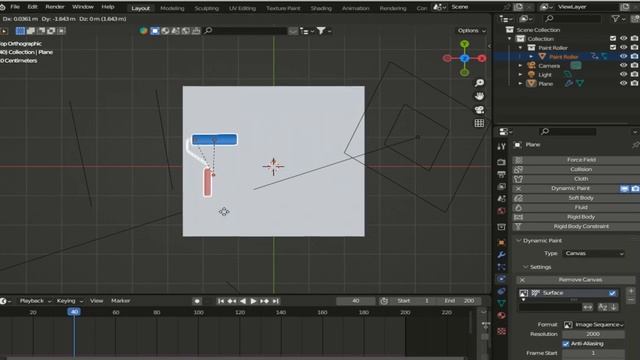Toggle camera view gizmo icon
The width and height of the screenshot is (640, 360).
479,110
